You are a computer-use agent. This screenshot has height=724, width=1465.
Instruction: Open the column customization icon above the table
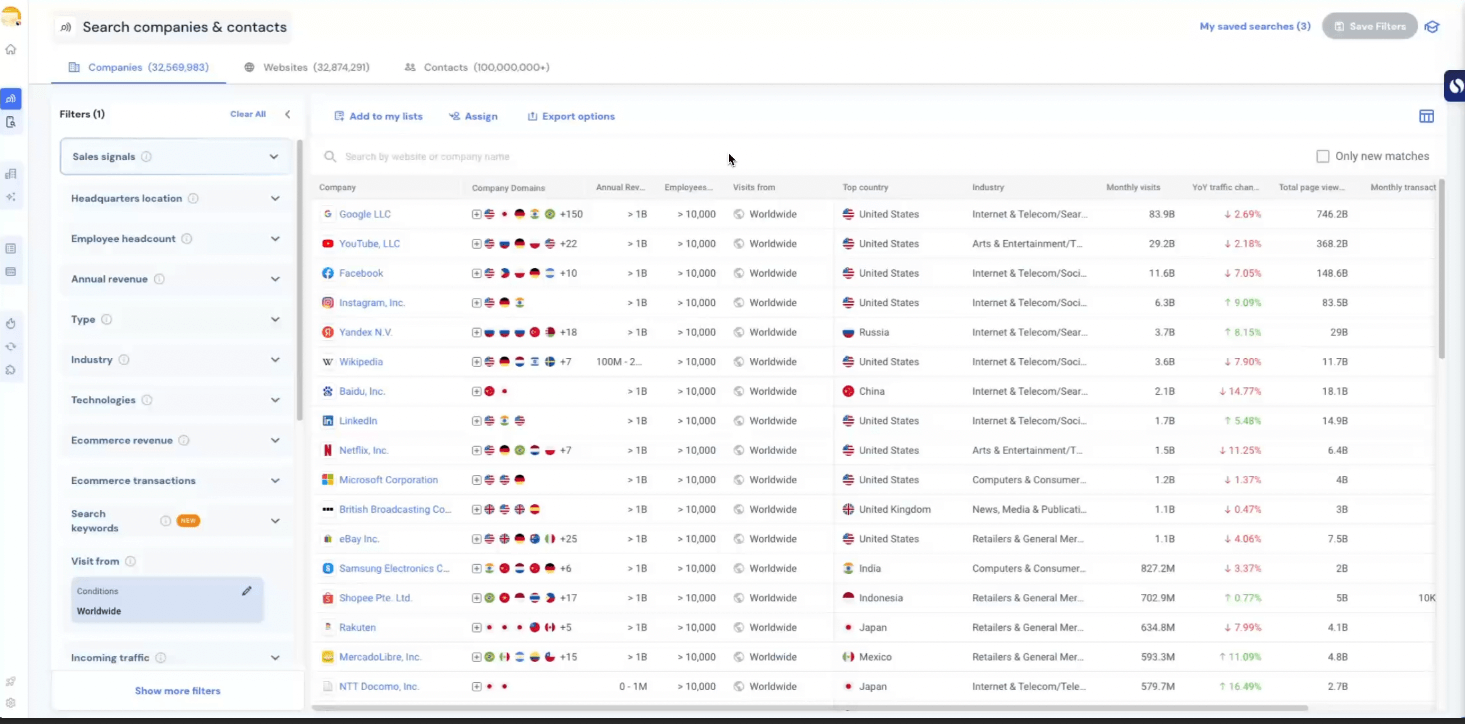(x=1426, y=116)
